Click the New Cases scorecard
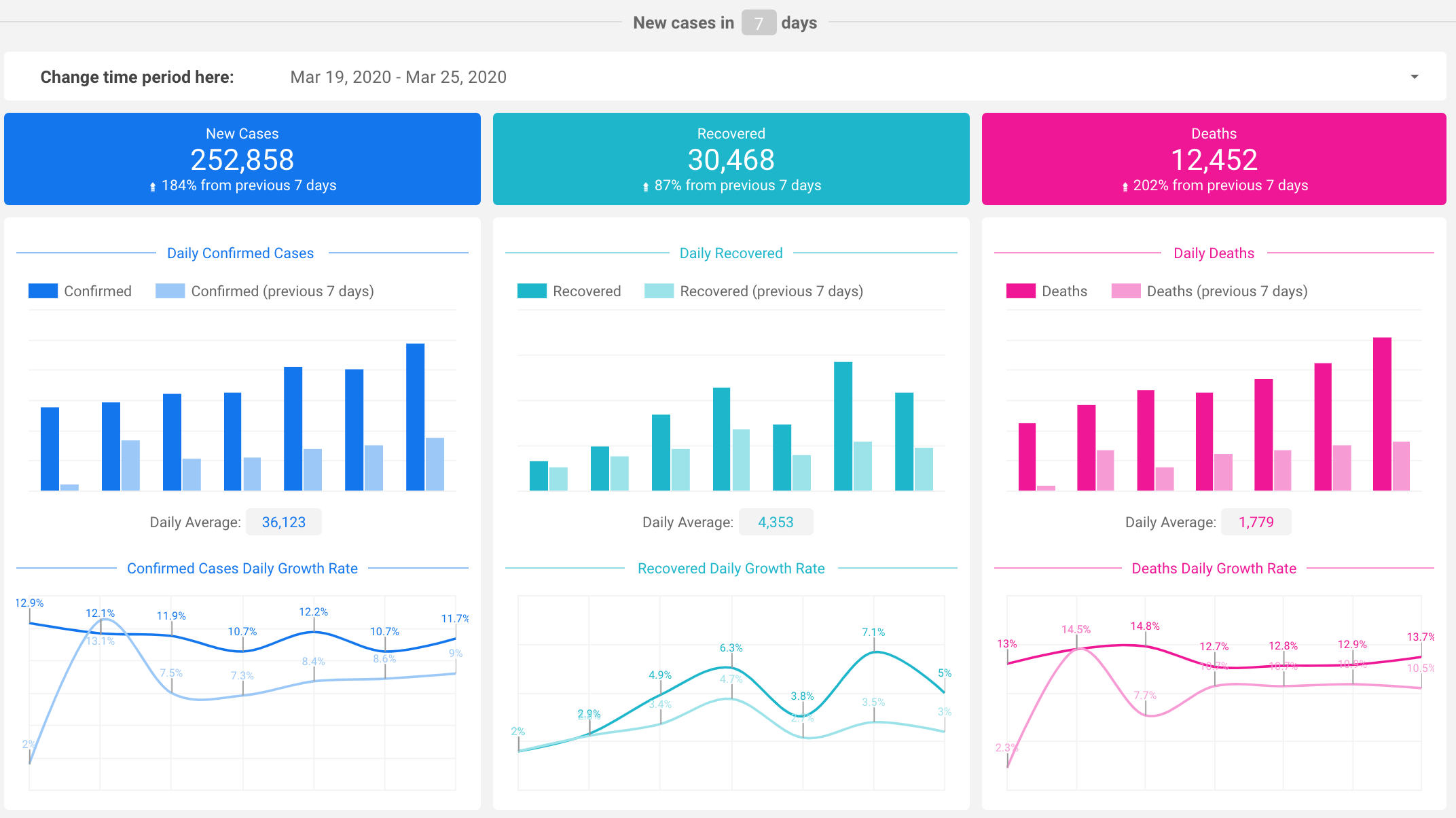 [x=242, y=159]
